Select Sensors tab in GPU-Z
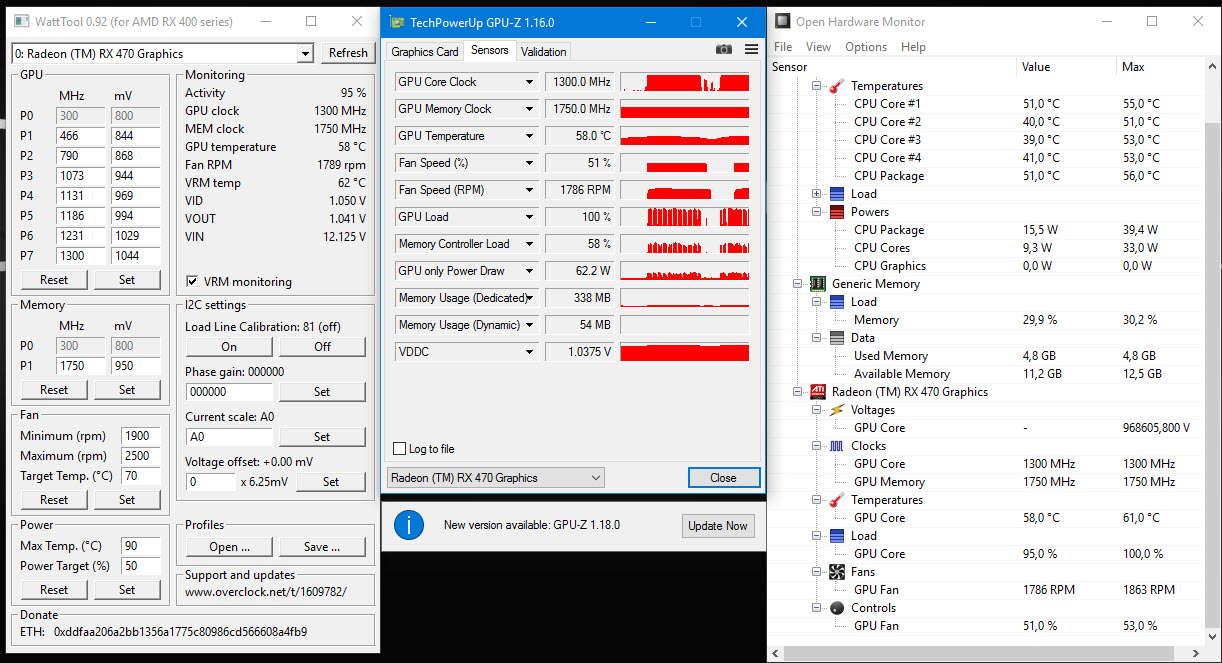 490,50
